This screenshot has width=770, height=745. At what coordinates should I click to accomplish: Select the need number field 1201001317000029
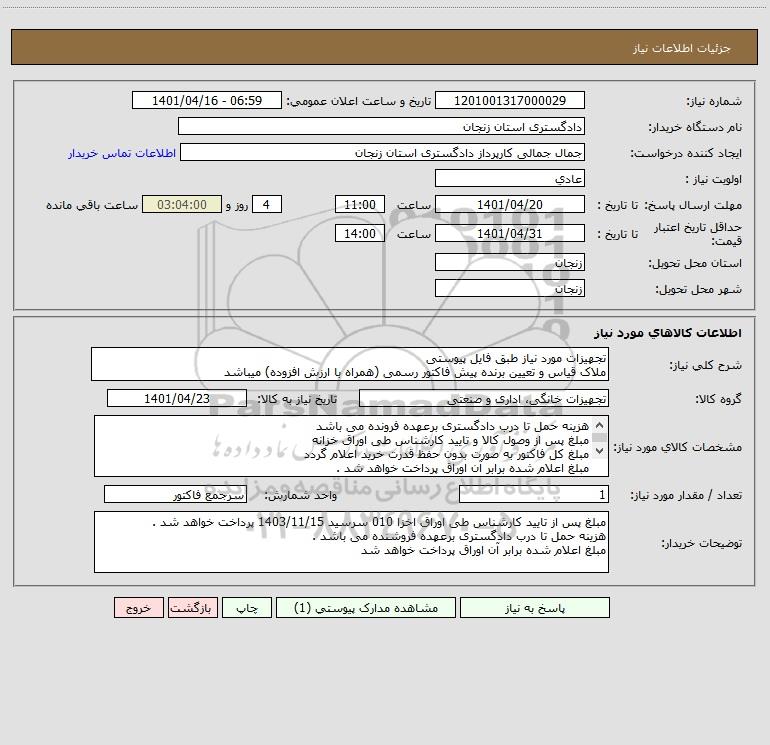510,100
